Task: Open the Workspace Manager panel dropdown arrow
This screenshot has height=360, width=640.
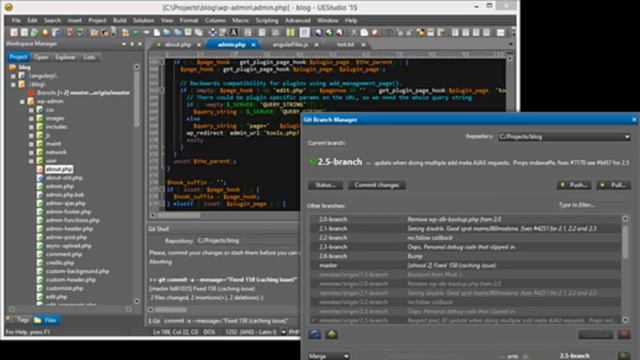Action: point(124,44)
